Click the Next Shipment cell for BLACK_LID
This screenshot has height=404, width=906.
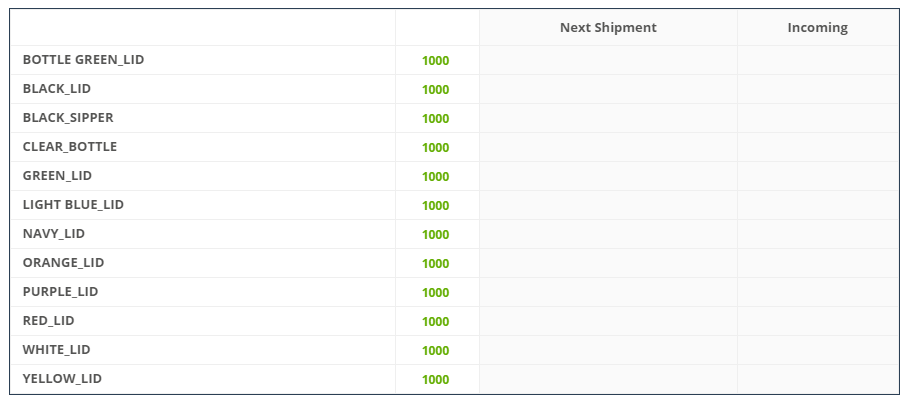[x=608, y=89]
